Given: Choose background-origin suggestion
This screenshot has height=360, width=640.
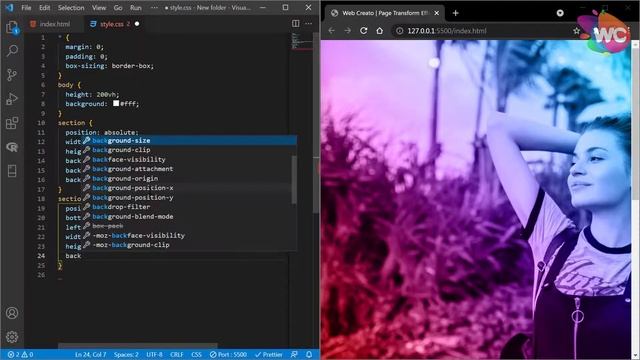Looking at the screenshot, I should coord(189,178).
